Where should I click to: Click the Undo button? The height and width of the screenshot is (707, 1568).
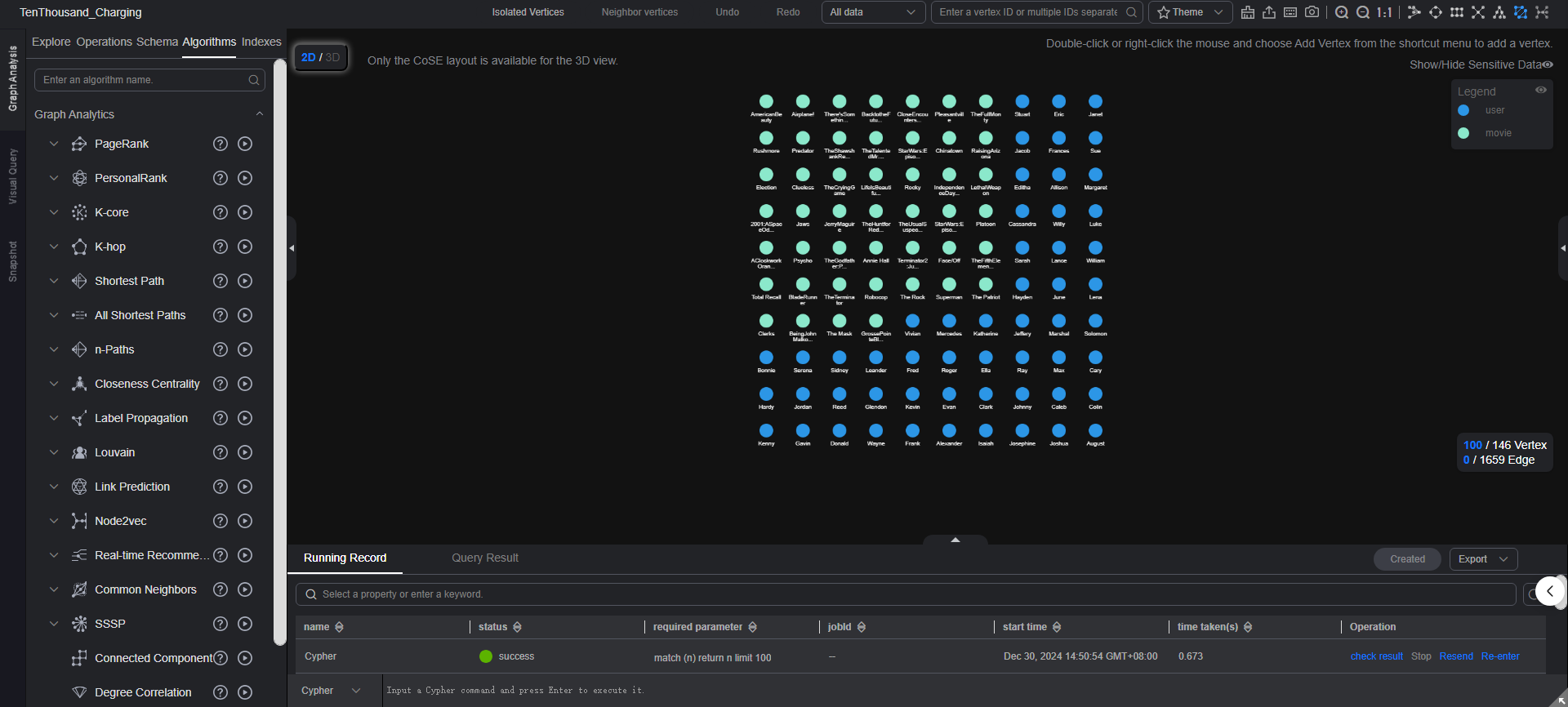tap(727, 12)
